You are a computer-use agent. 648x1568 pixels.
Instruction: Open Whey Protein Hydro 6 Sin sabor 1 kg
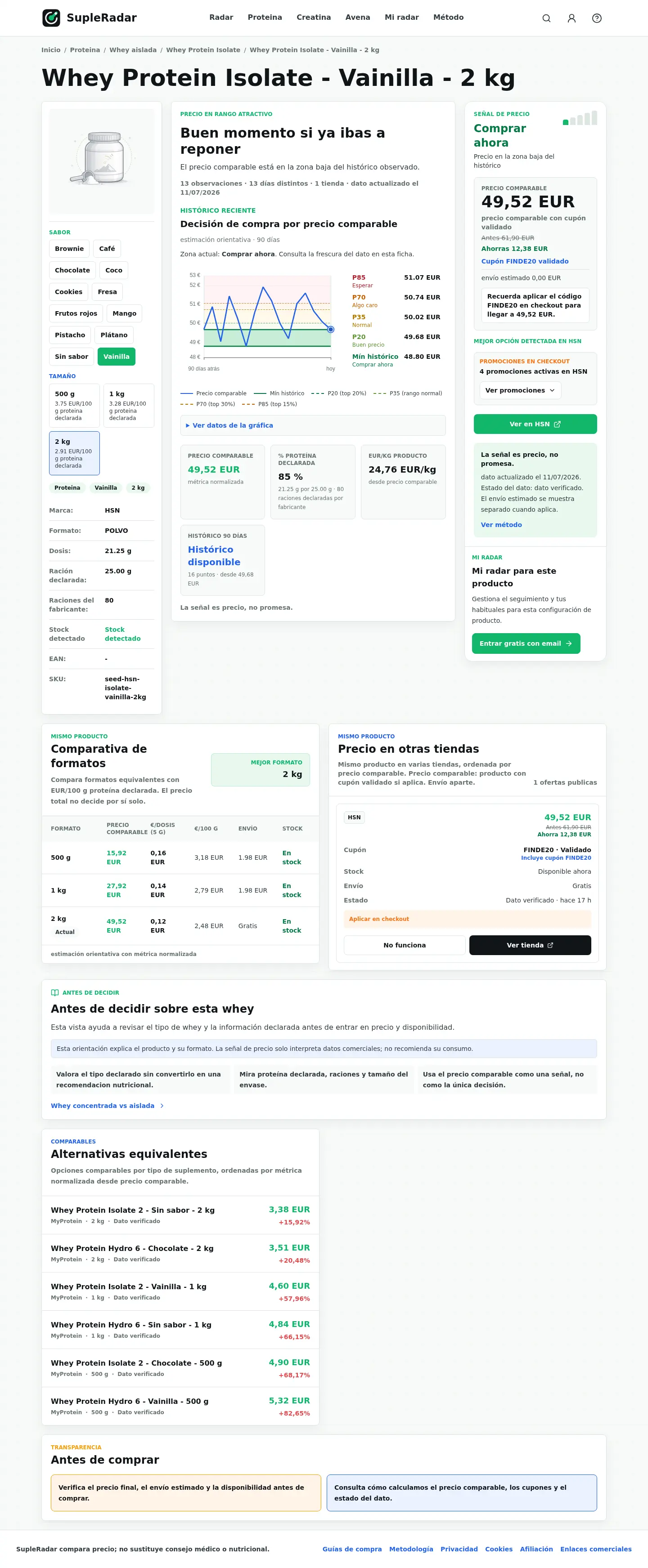(x=180, y=1330)
